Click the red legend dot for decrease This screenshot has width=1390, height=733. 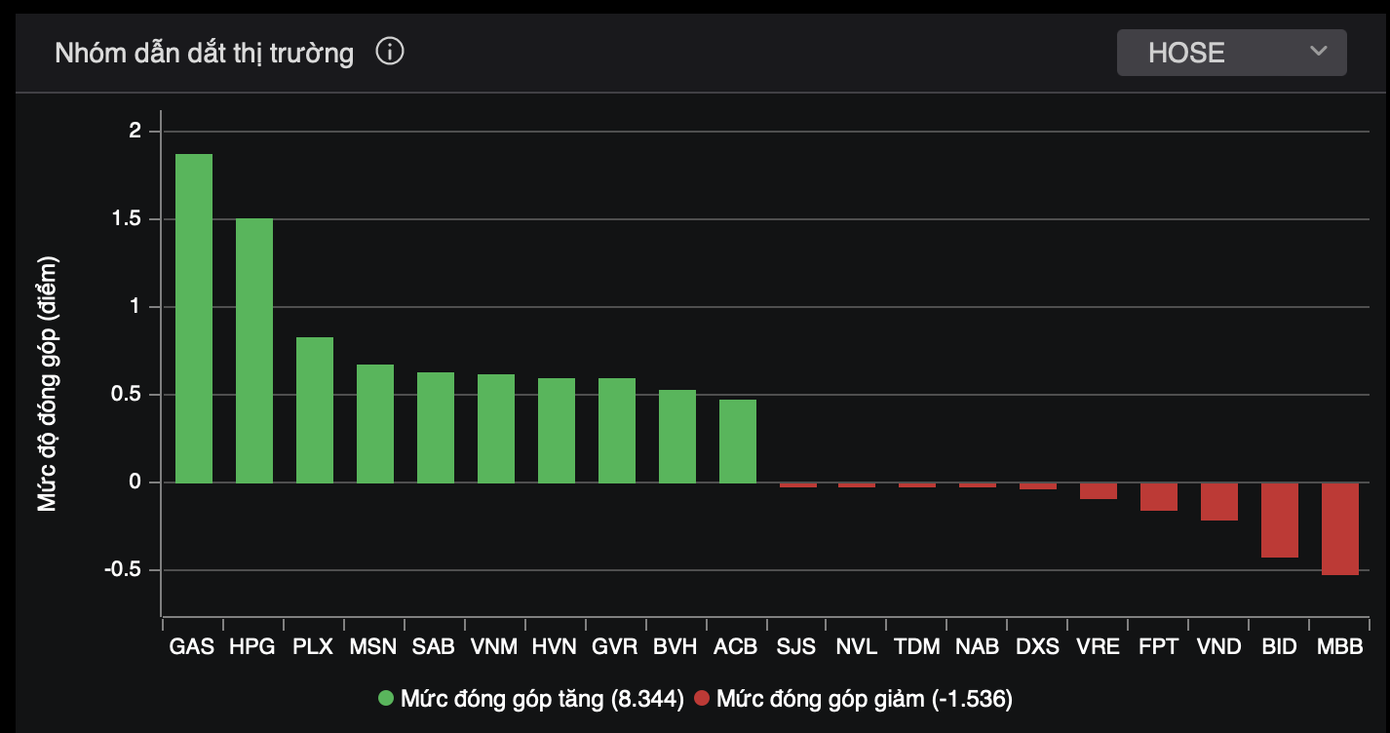(x=701, y=698)
